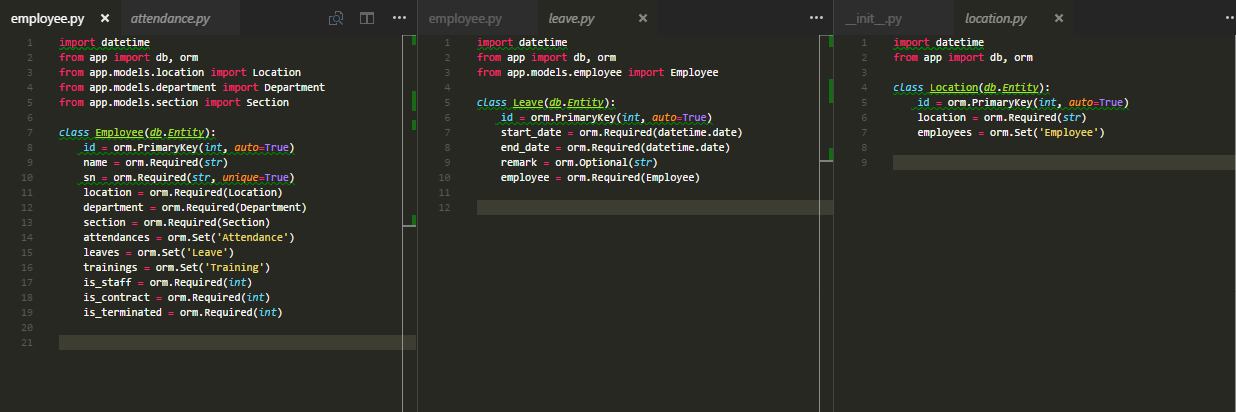Click the 'from app.models.section import Section' line
Viewport: 1236px width, 412px height.
[x=174, y=102]
